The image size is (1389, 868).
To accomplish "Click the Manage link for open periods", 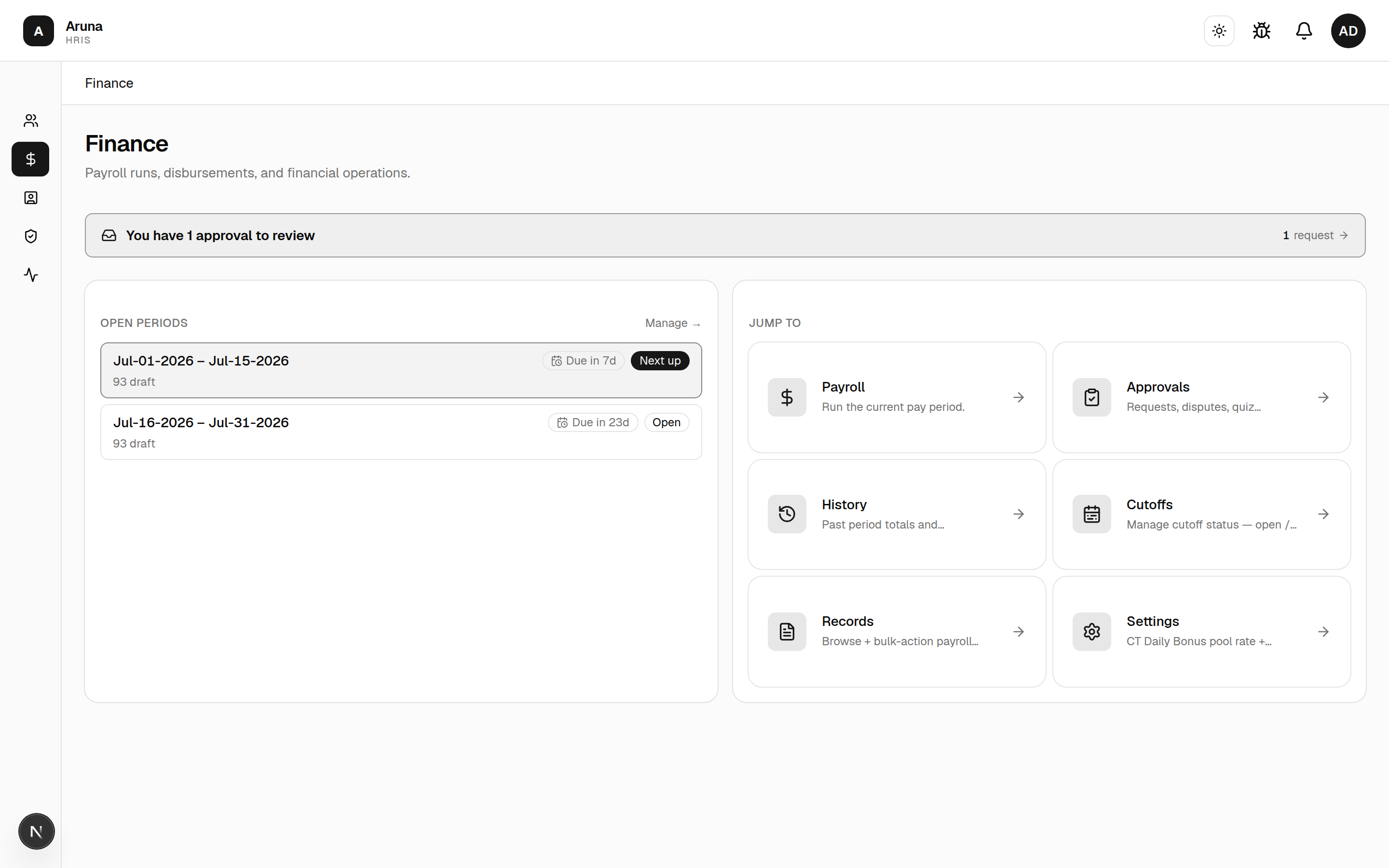I will coord(673,323).
